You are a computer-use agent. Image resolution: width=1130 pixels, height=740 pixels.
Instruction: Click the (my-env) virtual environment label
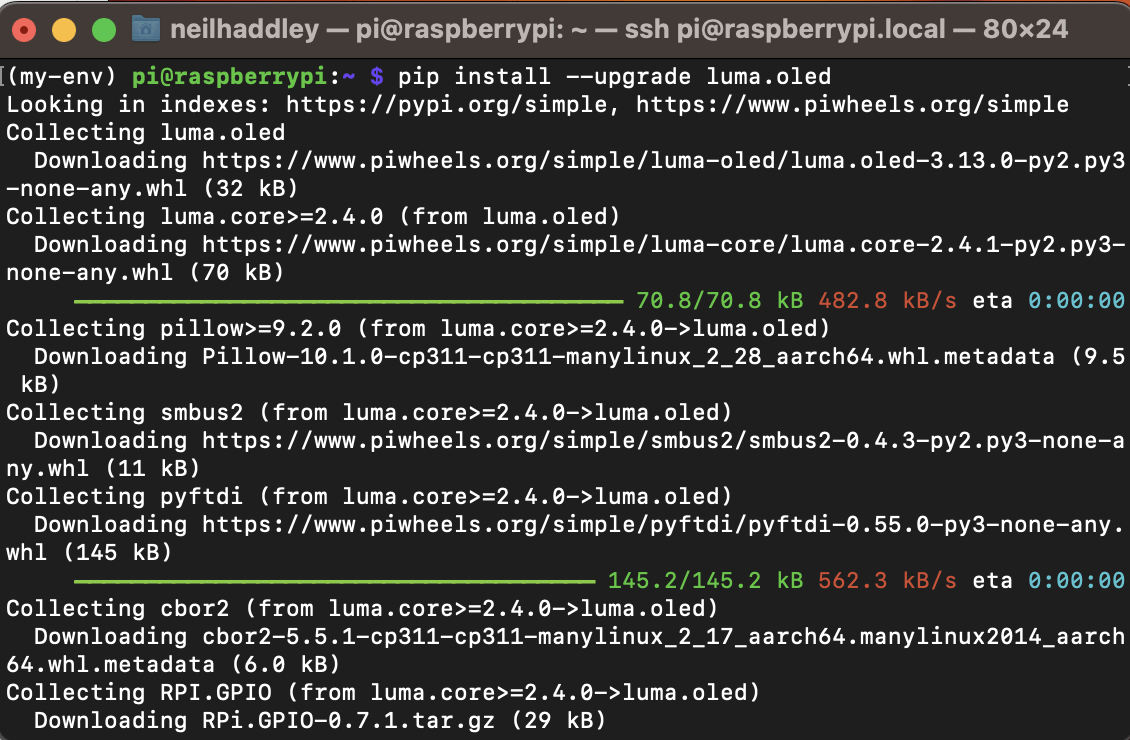61,76
